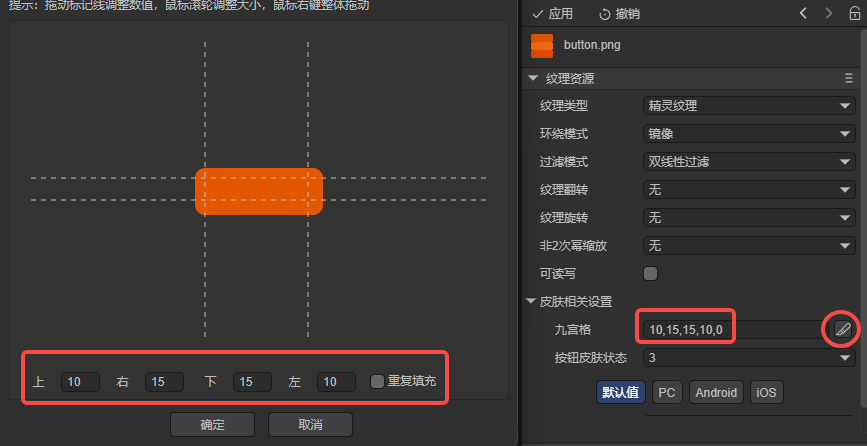Switch to the iOS platform tab
Screen dimensions: 867x446
coord(766,392)
